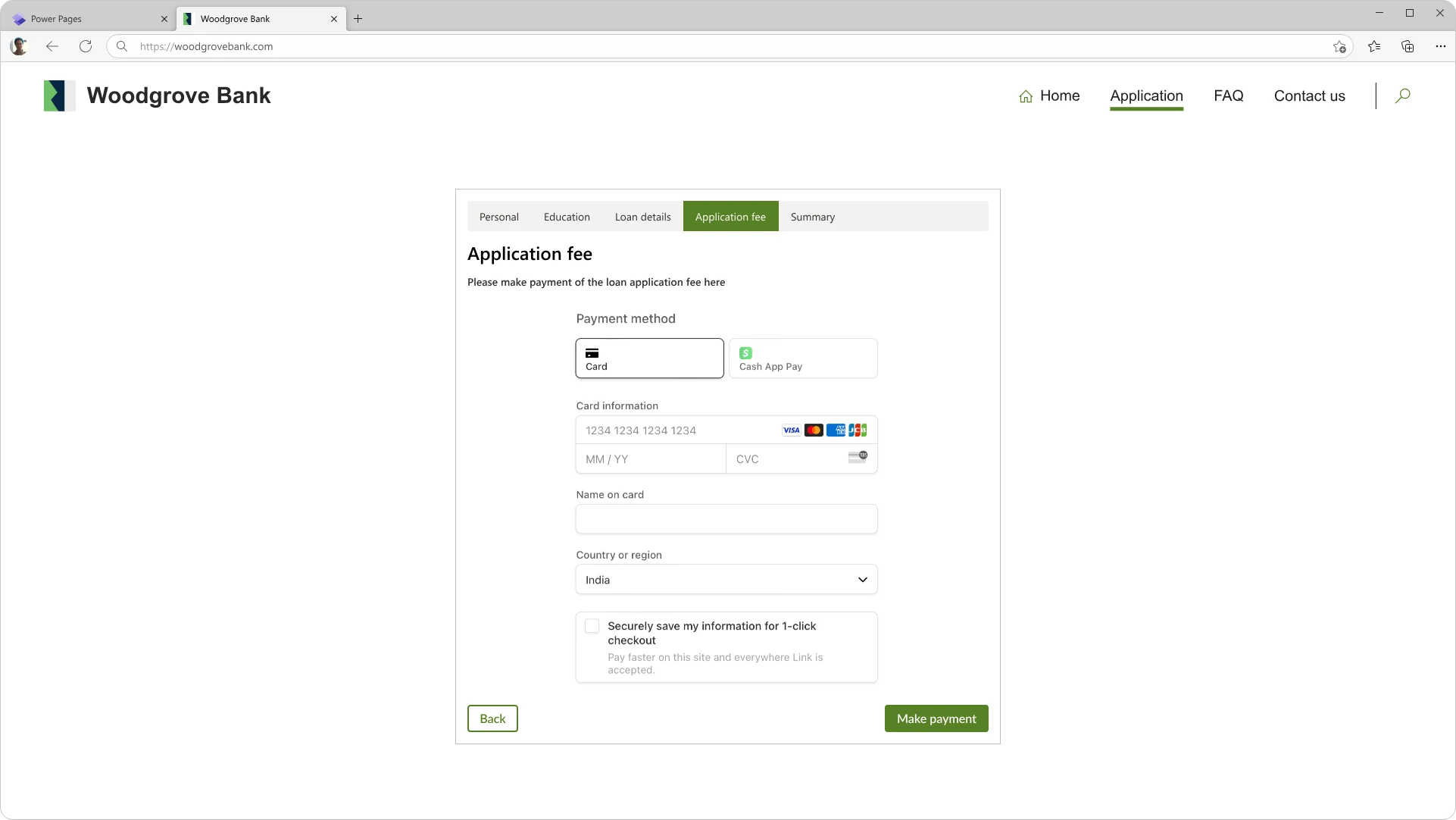This screenshot has width=1456, height=820.
Task: Select the Card radio option
Action: click(x=649, y=358)
